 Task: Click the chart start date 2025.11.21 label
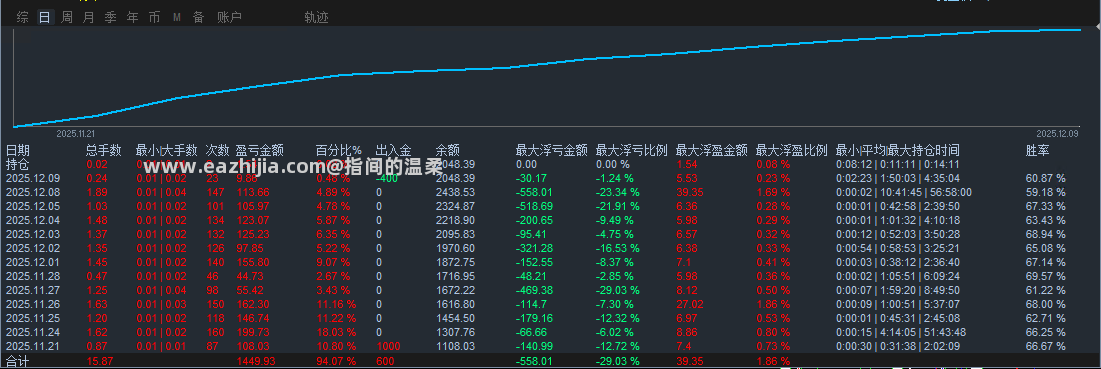coord(75,133)
